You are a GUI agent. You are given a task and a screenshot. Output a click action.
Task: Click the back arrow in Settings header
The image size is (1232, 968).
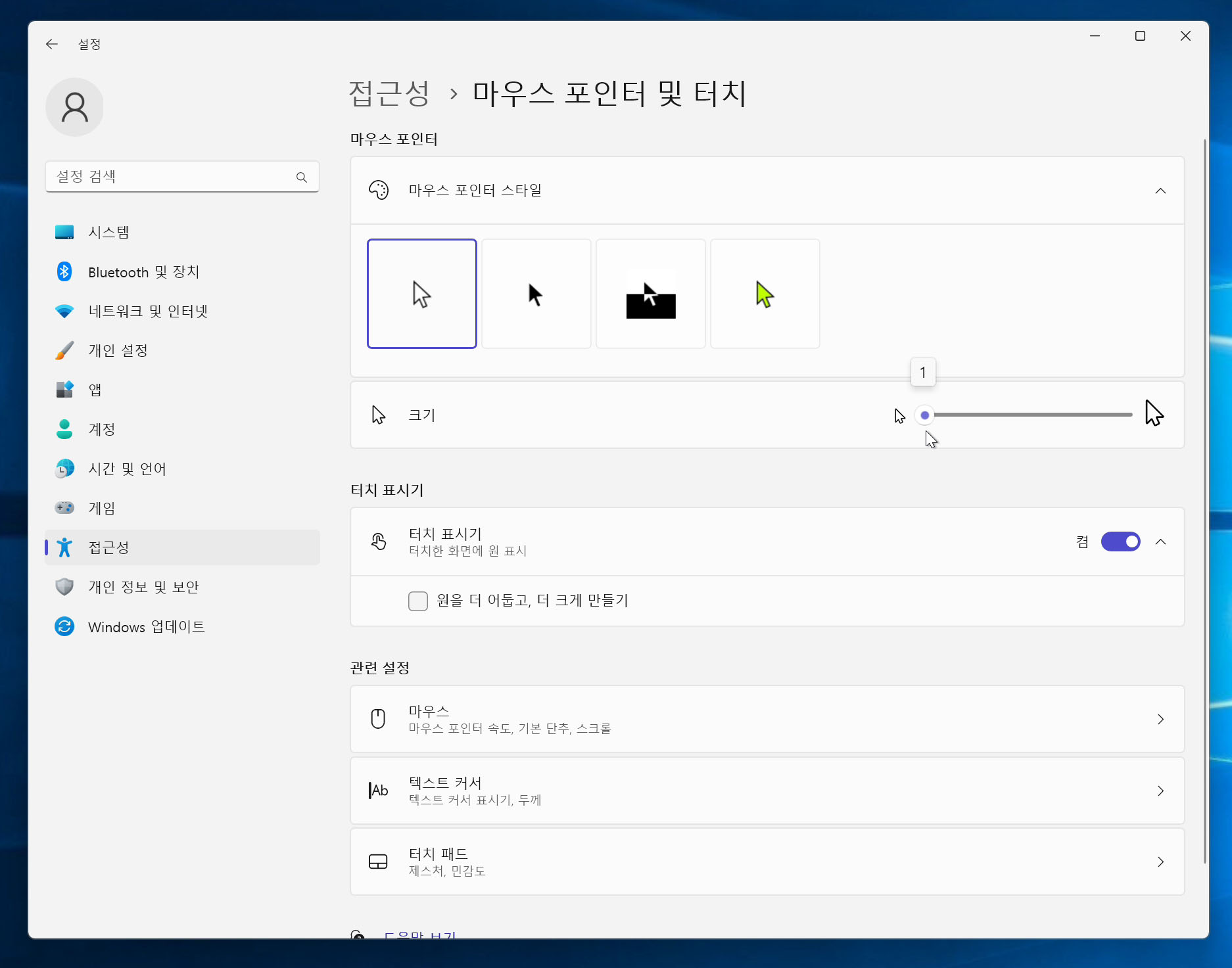[52, 44]
